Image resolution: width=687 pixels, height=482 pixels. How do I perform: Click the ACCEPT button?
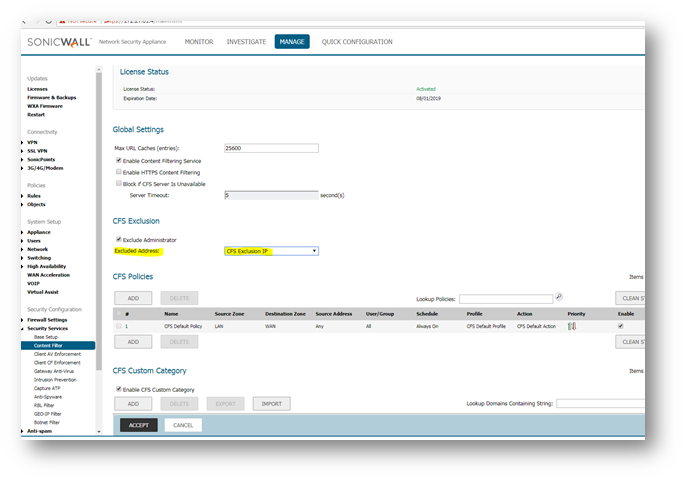click(x=139, y=425)
